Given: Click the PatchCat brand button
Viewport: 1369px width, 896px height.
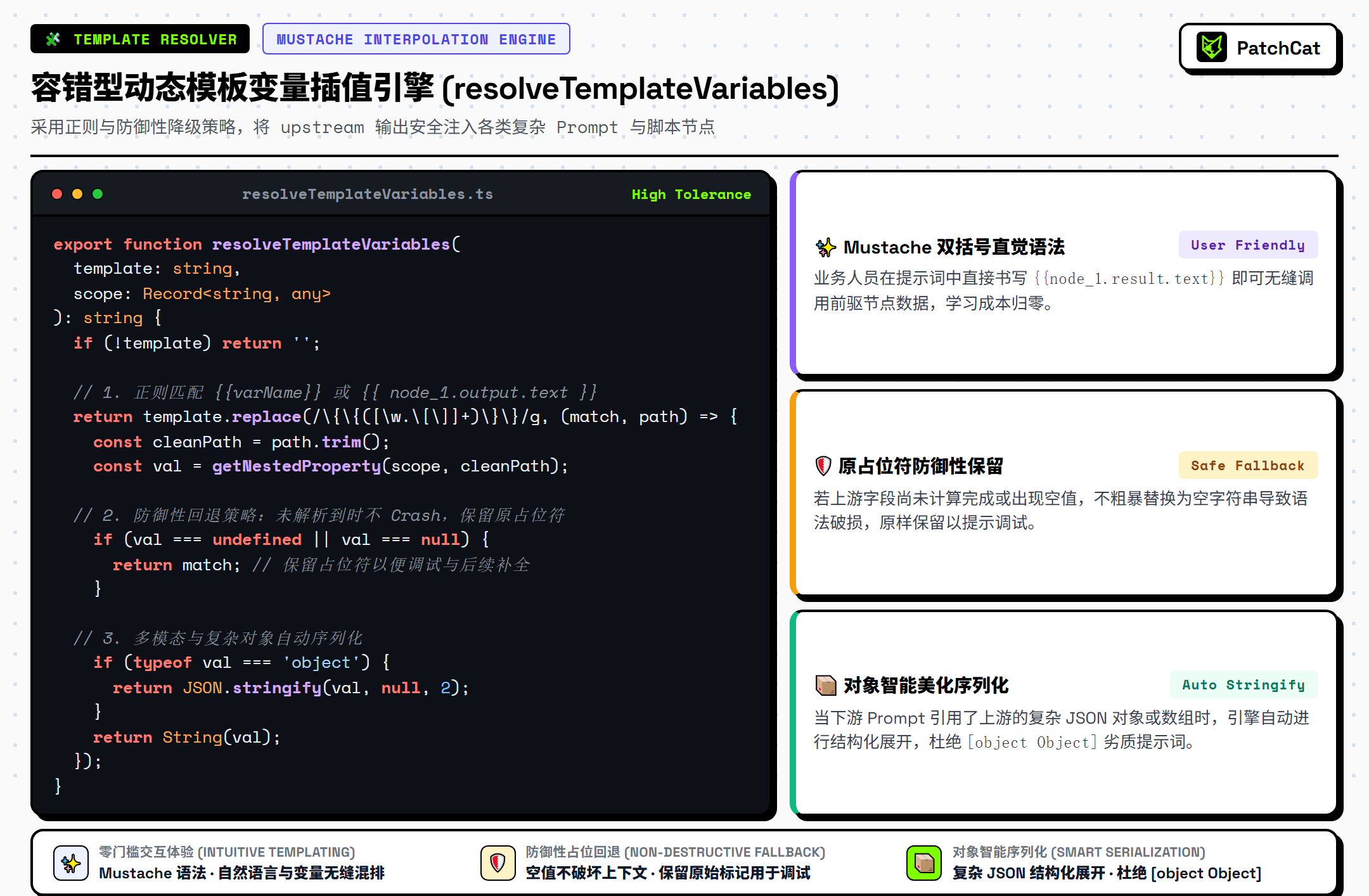Looking at the screenshot, I should tap(1258, 48).
